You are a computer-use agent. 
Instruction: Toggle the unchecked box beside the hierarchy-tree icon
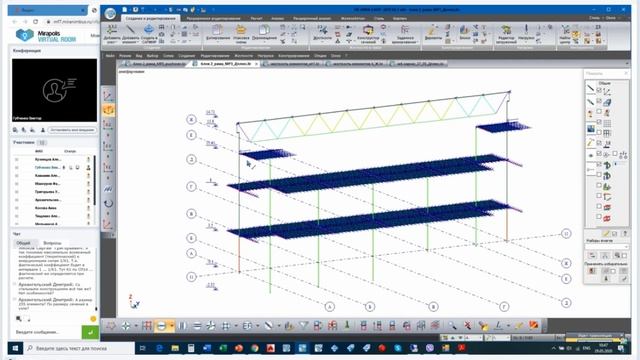pyautogui.click(x=615, y=154)
